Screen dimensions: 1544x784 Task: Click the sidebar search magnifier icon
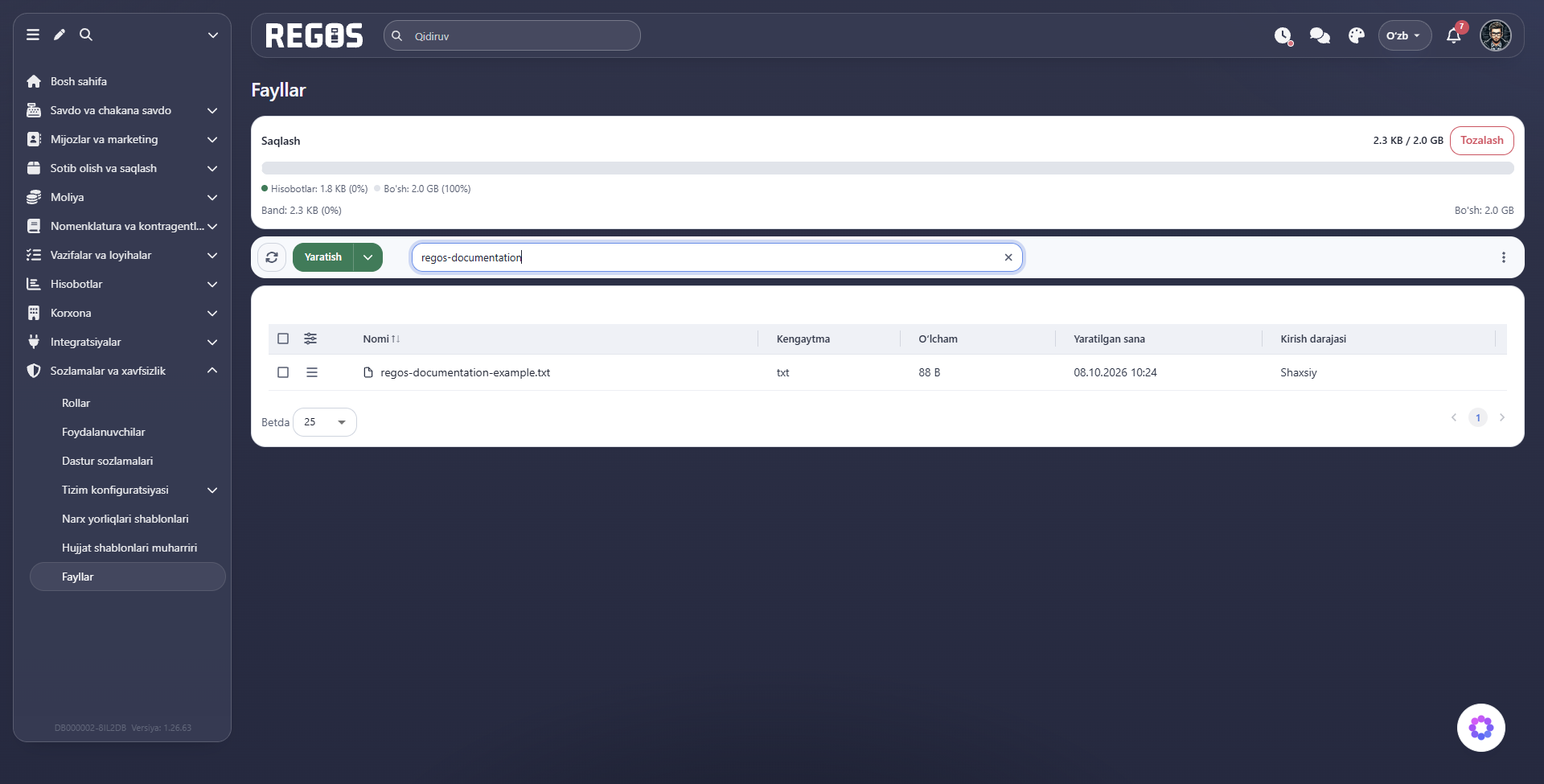point(86,35)
